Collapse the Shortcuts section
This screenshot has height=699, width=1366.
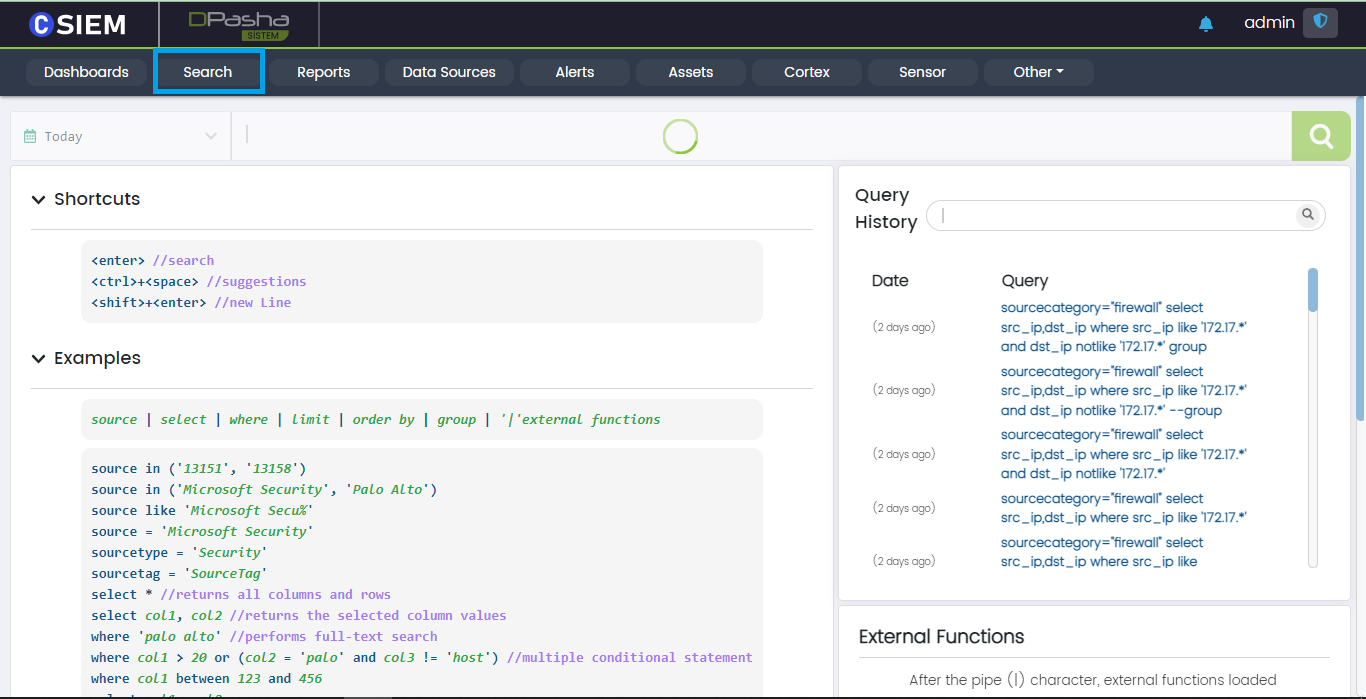point(39,200)
